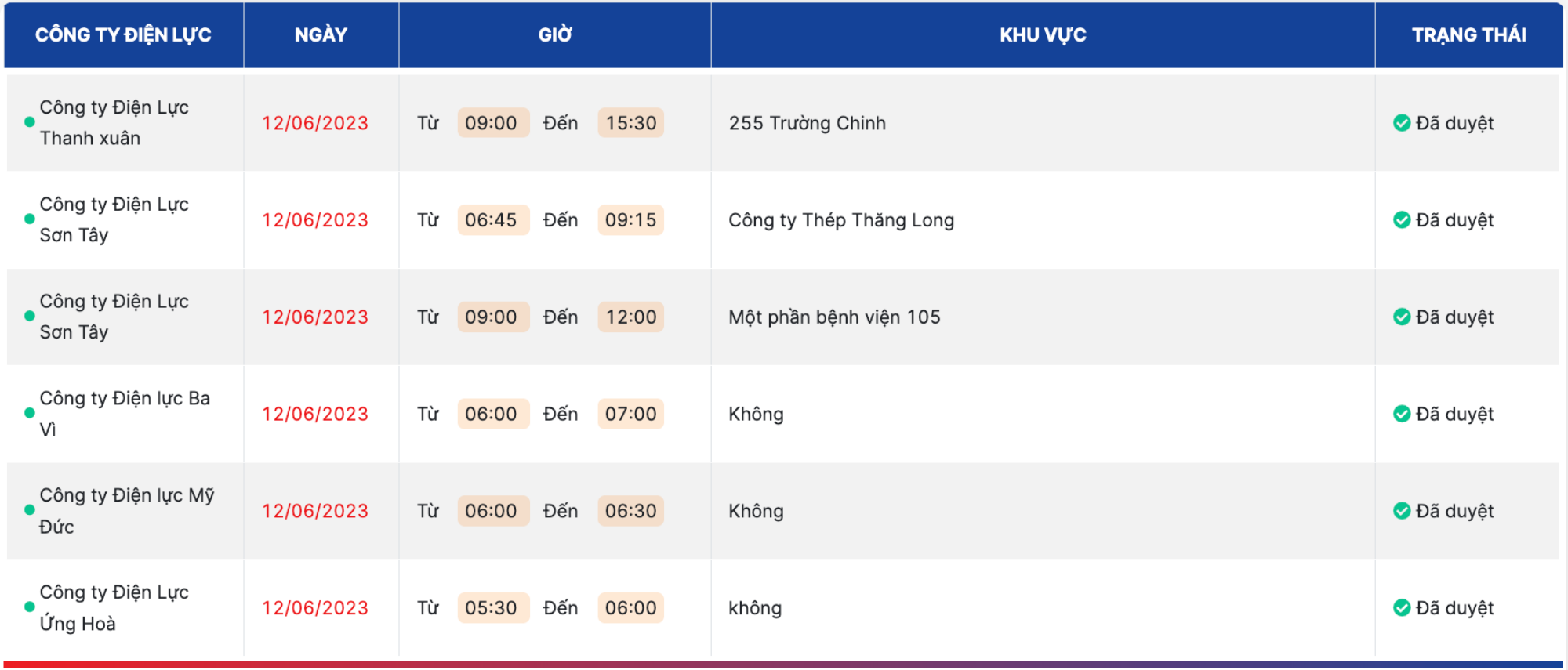Click the green dot beside Điện lực Ba Vì
The width and height of the screenshot is (1568, 670).
30,413
